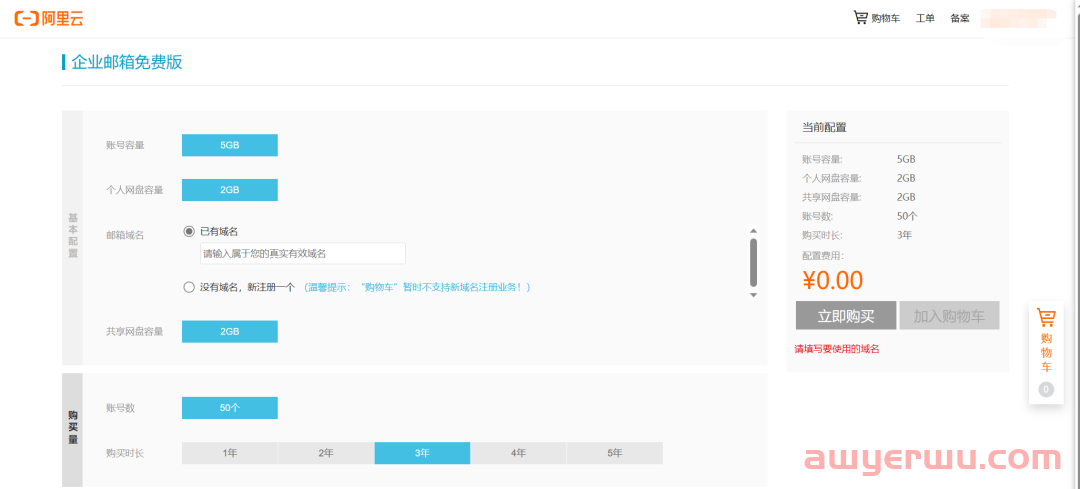Select 2GB shared network disk capacity
The image size is (1080, 489).
coord(229,331)
